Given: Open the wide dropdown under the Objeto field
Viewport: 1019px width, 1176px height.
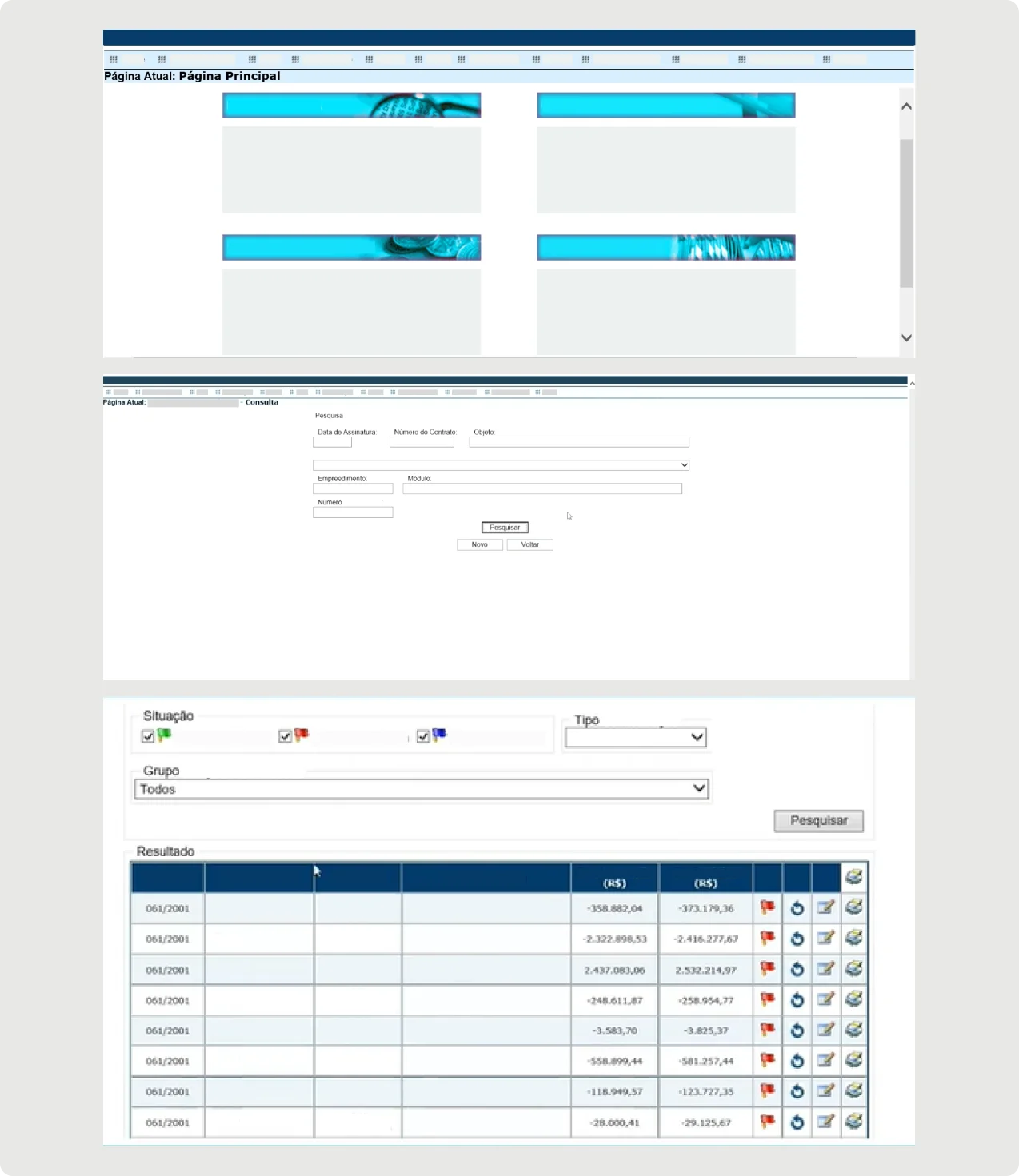Looking at the screenshot, I should [501, 464].
